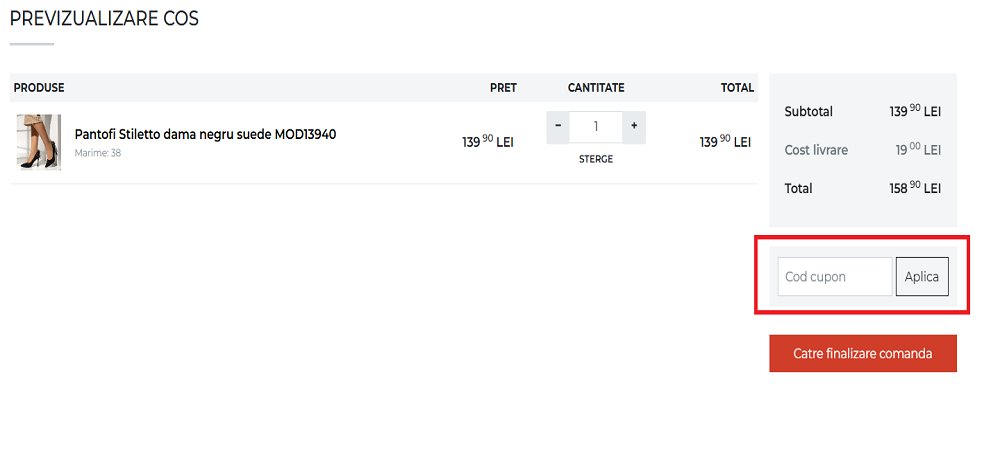Click the unit price under PRET
Screen dimensions: 1000x450
(487, 142)
